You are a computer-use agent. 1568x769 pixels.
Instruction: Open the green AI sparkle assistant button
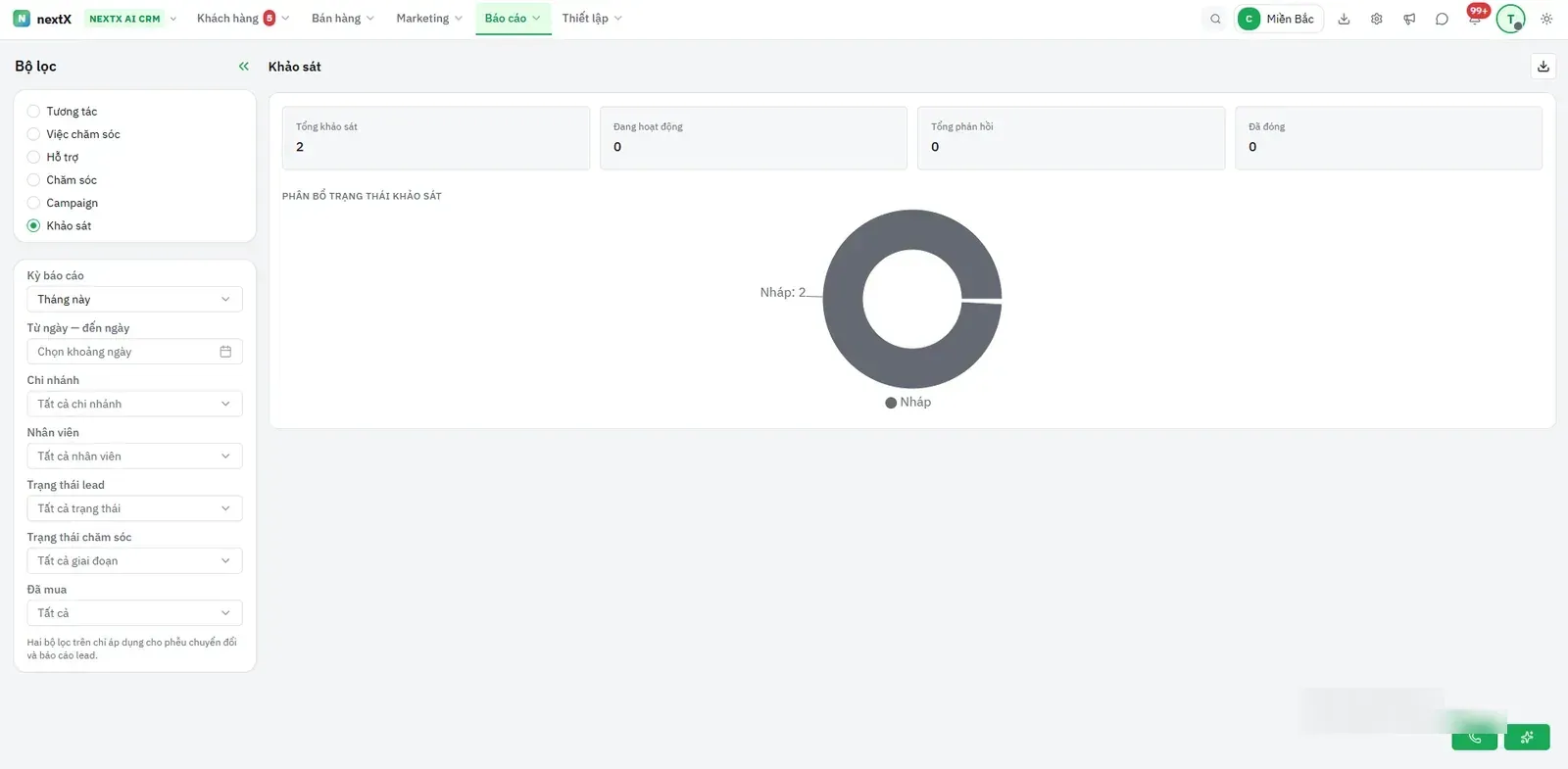click(x=1527, y=738)
